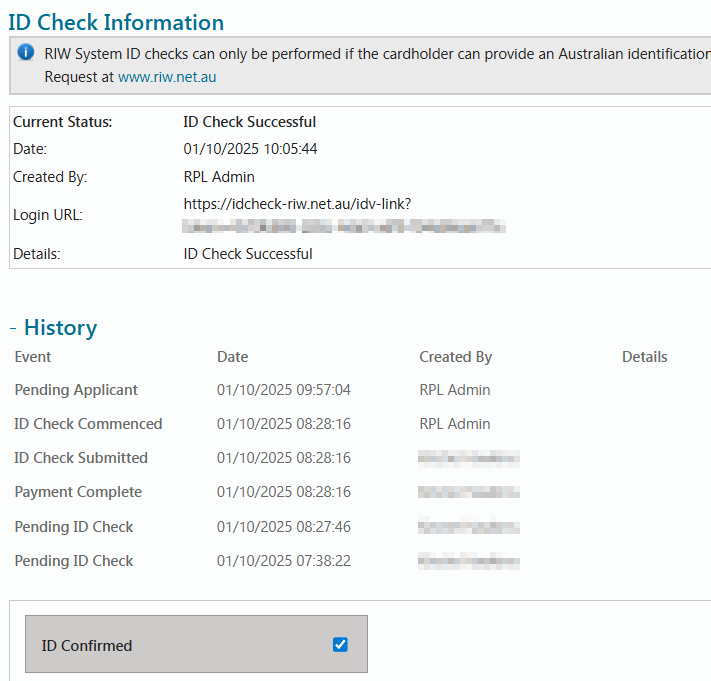711x681 pixels.
Task: Open the www.riw.net.au link
Action: click(167, 76)
